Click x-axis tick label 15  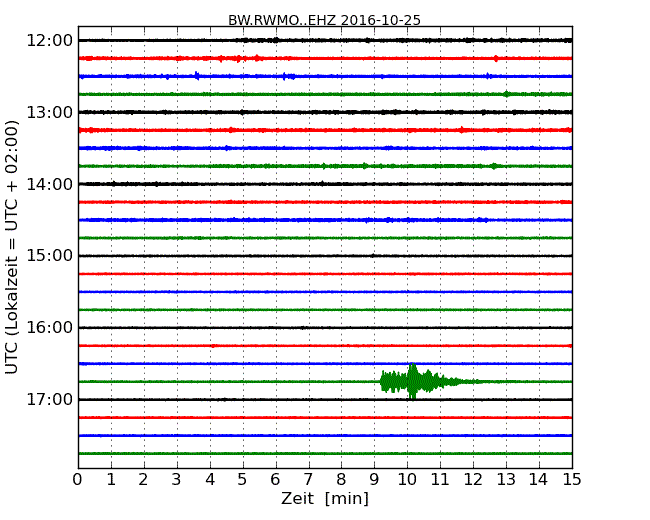click(572, 480)
